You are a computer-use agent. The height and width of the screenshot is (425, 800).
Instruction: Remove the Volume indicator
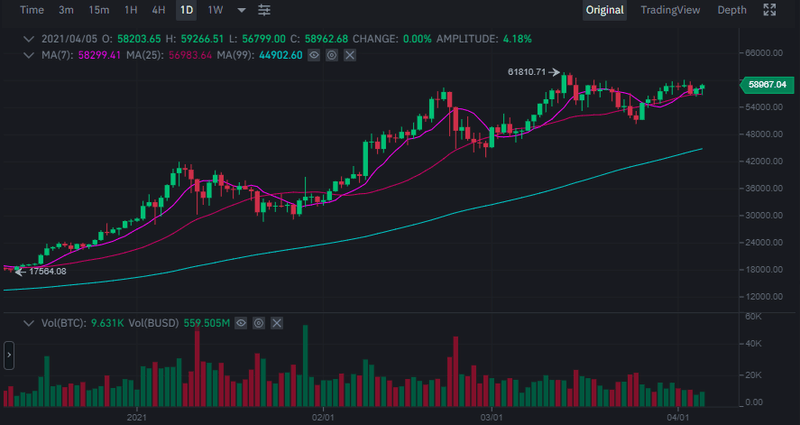277,323
